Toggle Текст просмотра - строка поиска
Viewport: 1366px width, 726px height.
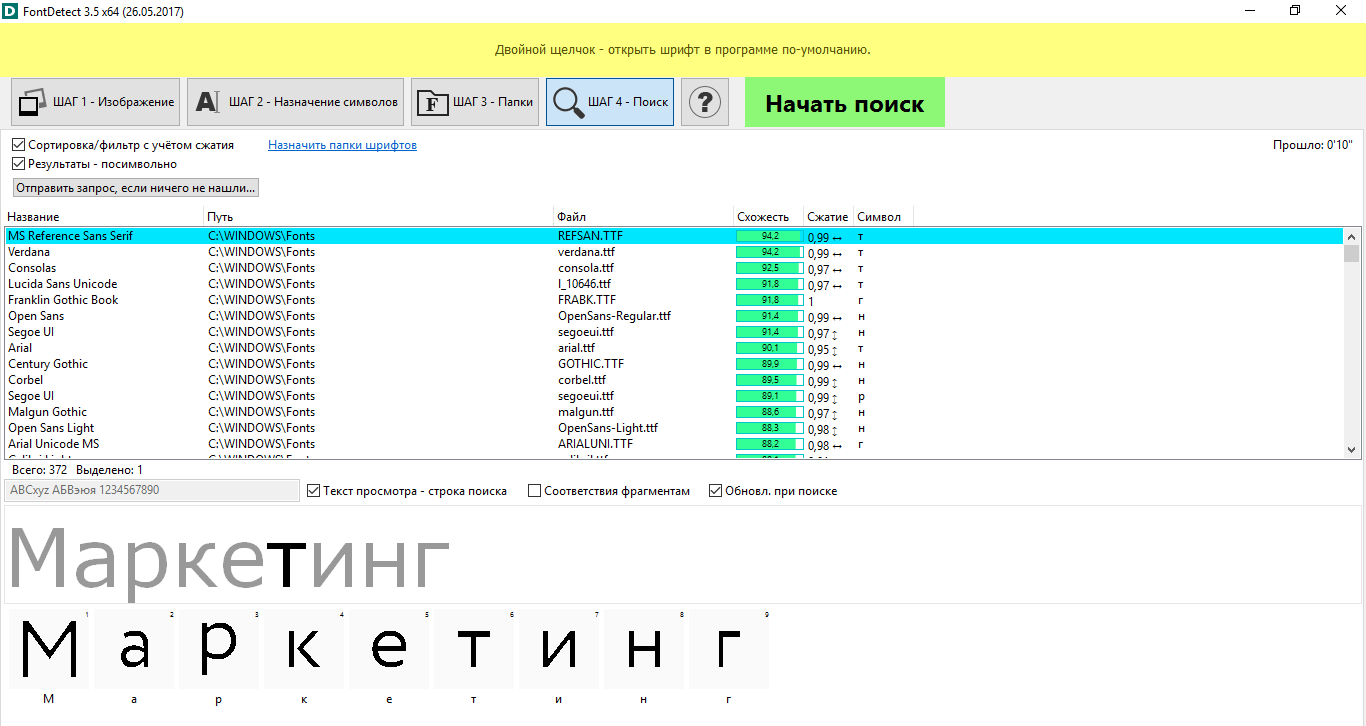(x=313, y=490)
